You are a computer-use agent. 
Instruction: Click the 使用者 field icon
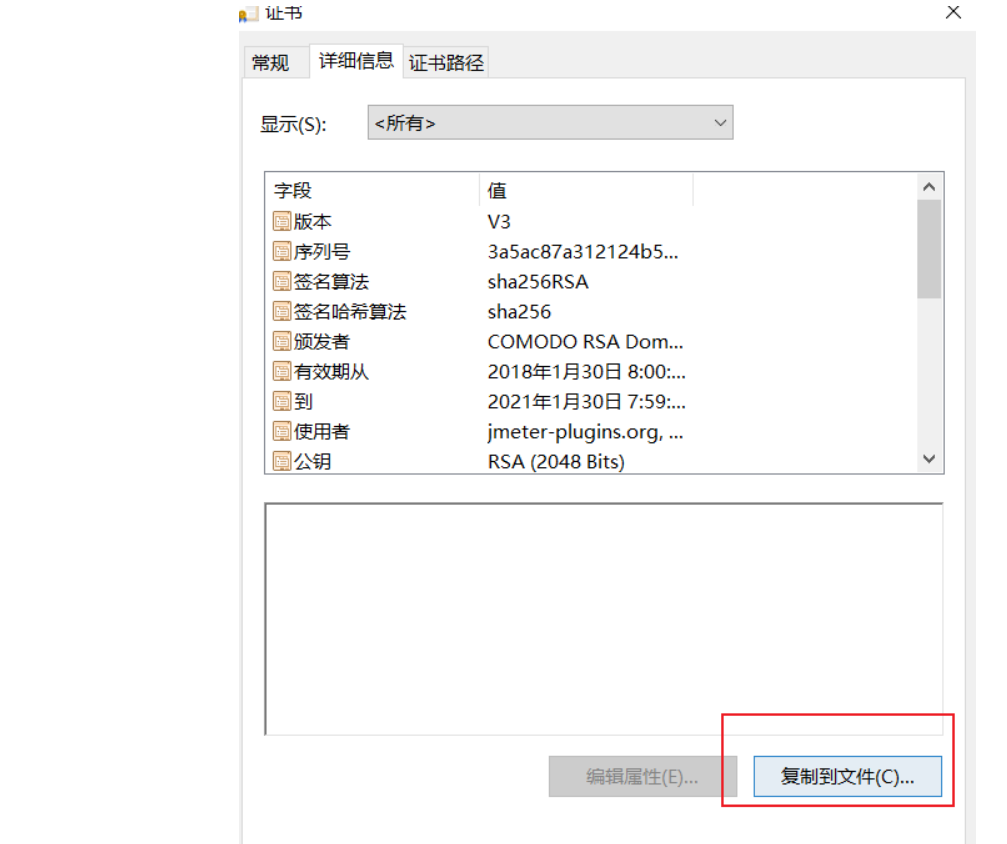(281, 431)
